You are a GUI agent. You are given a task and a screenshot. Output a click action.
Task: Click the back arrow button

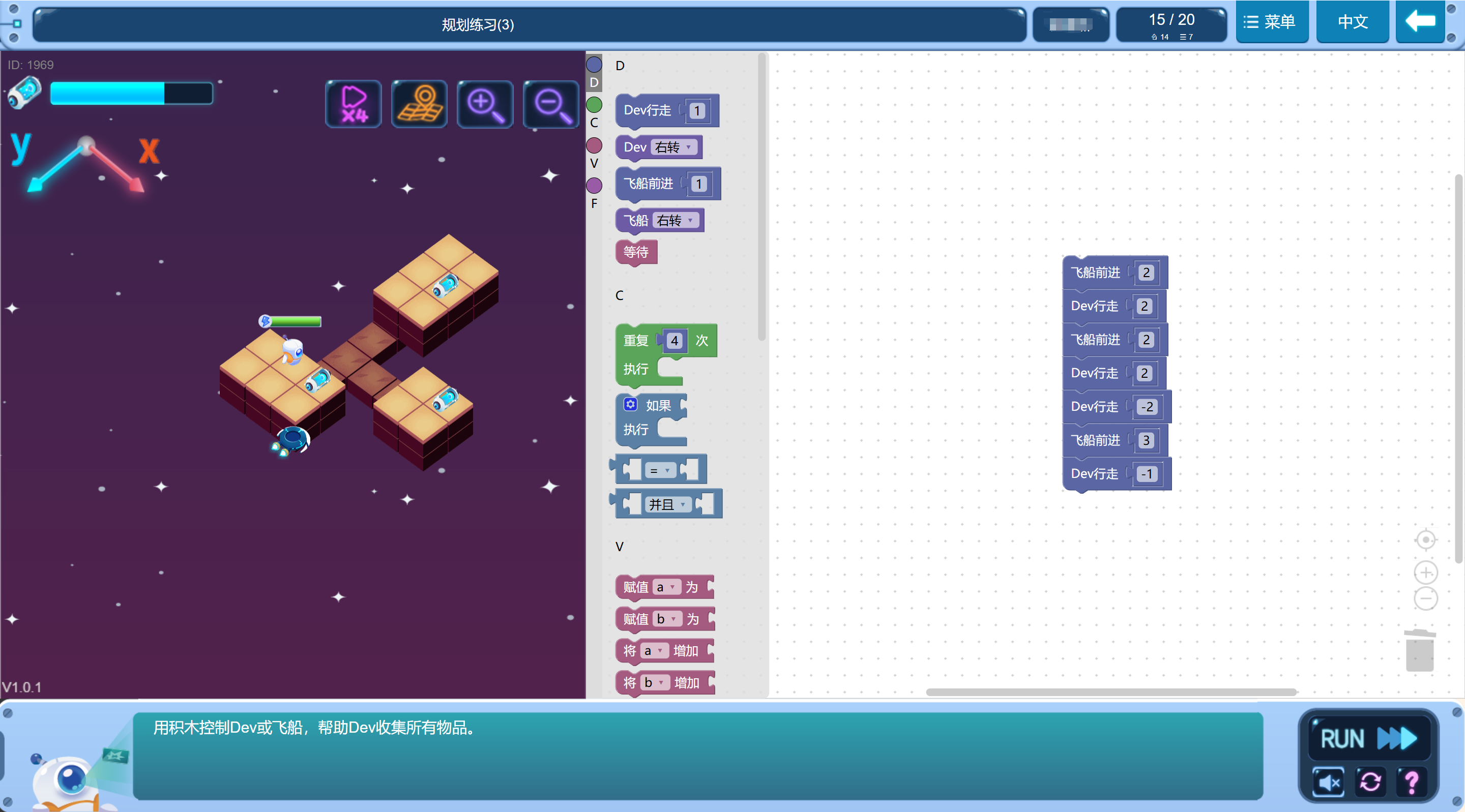tap(1420, 22)
